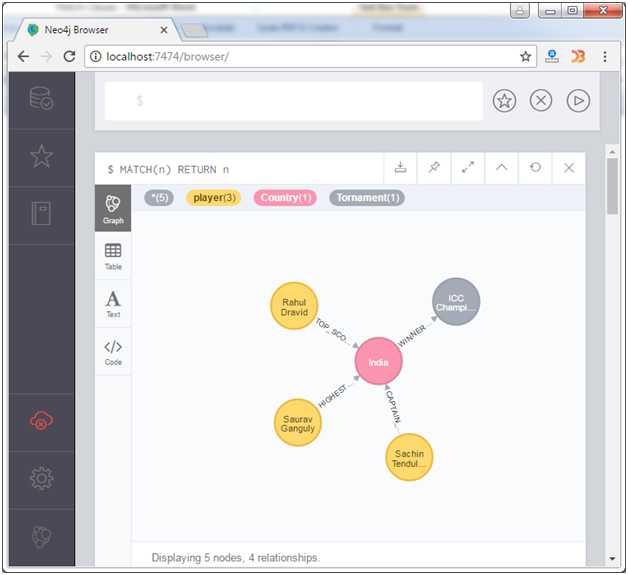Select the Neo4j Browser tab

[96, 30]
